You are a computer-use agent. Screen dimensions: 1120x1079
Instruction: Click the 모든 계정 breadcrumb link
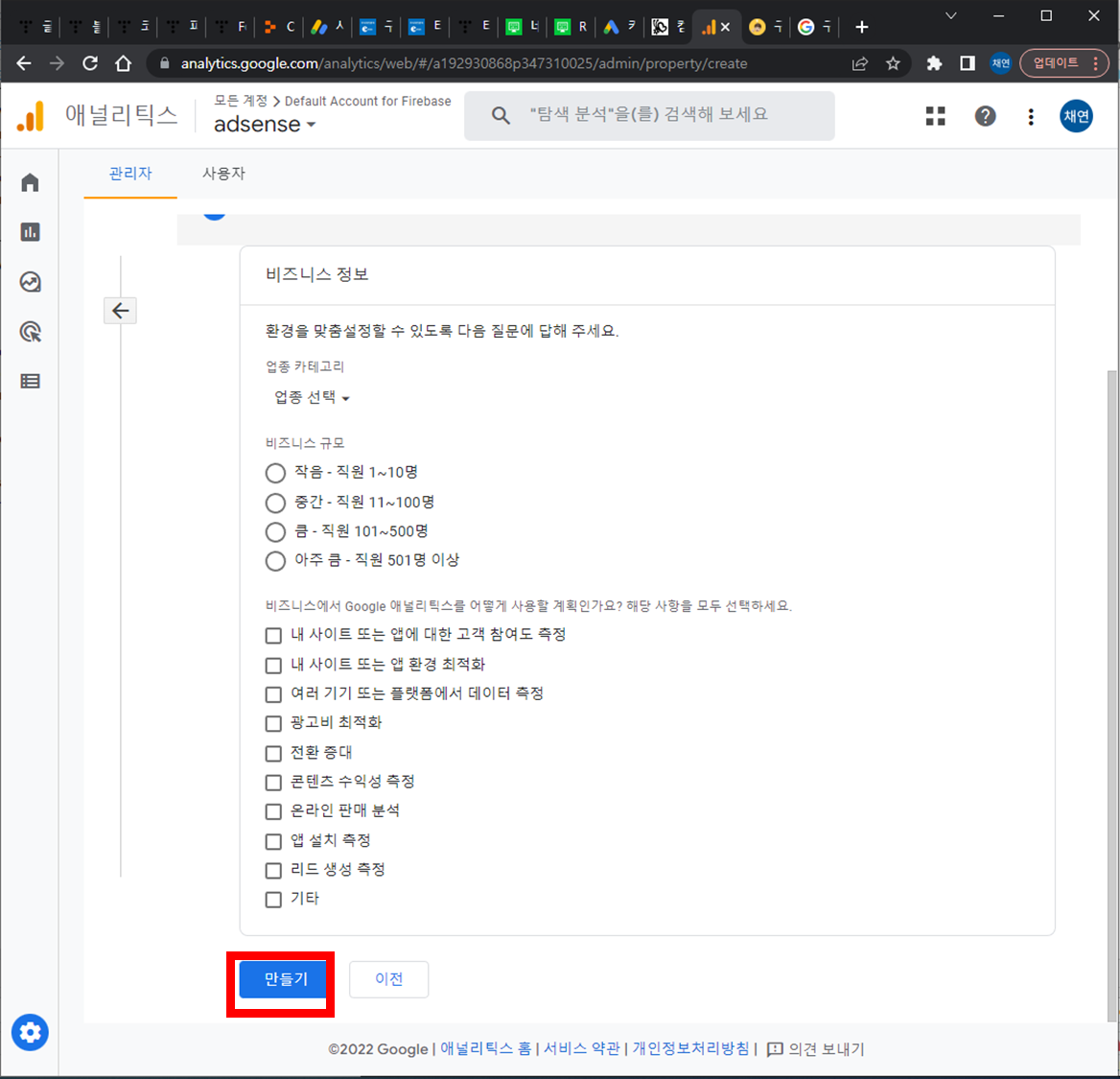241,101
